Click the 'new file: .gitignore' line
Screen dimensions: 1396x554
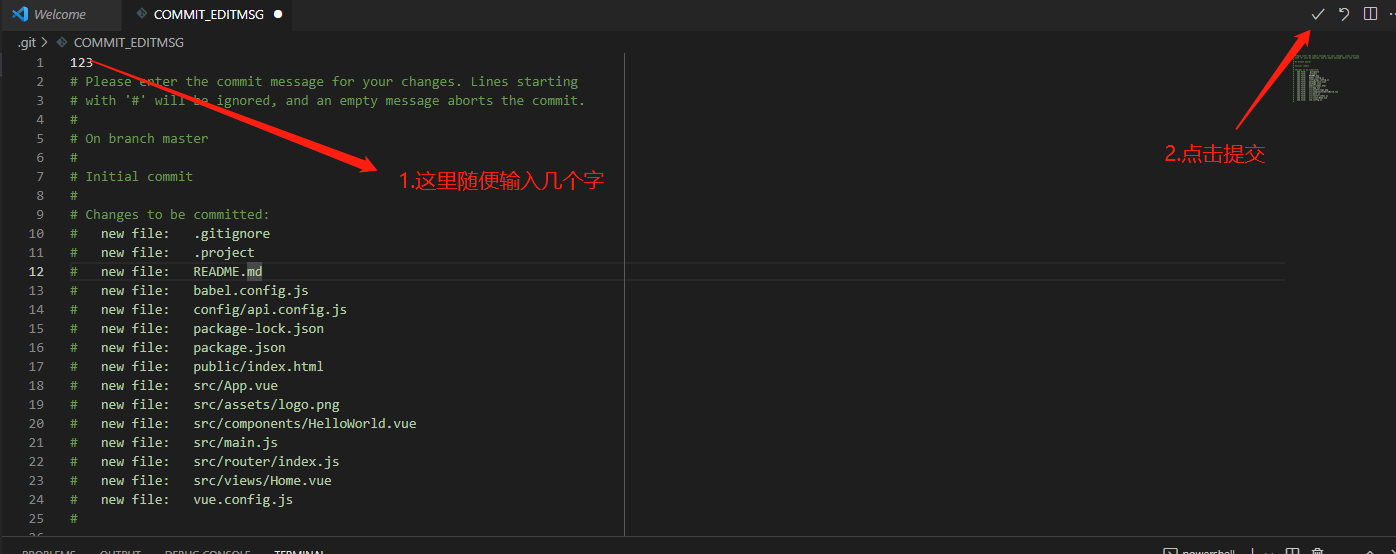[x=170, y=233]
